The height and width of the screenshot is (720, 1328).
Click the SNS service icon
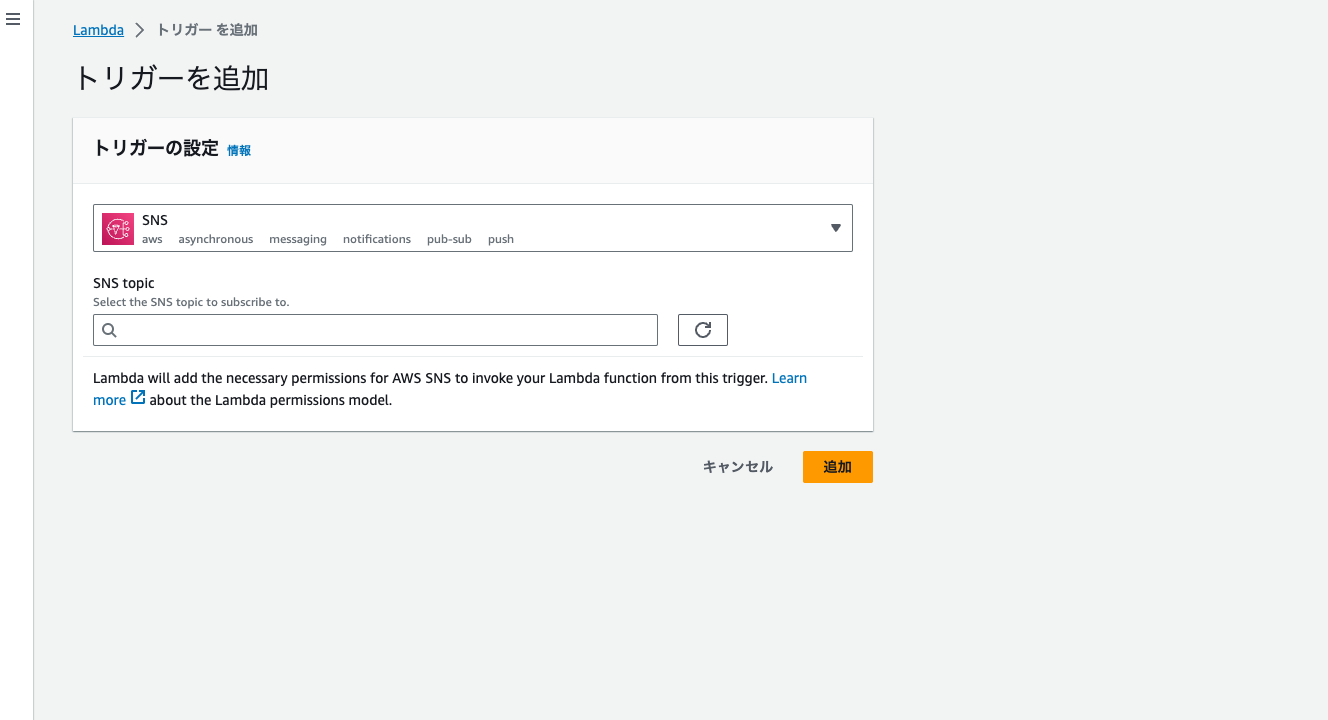pyautogui.click(x=118, y=229)
